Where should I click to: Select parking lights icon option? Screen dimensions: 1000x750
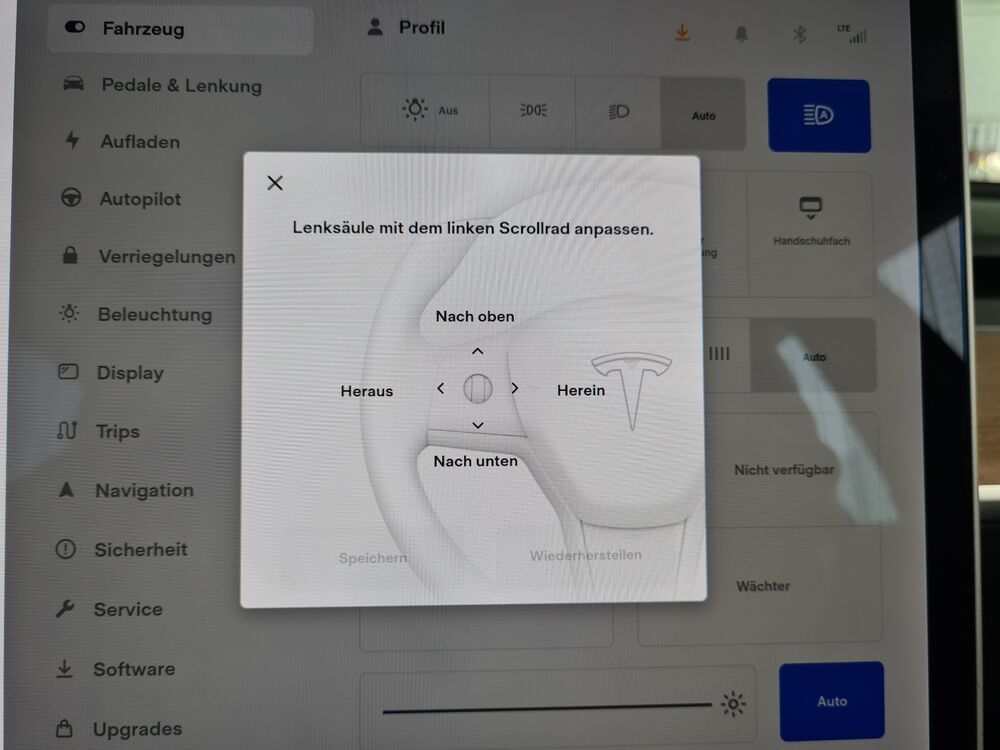534,111
